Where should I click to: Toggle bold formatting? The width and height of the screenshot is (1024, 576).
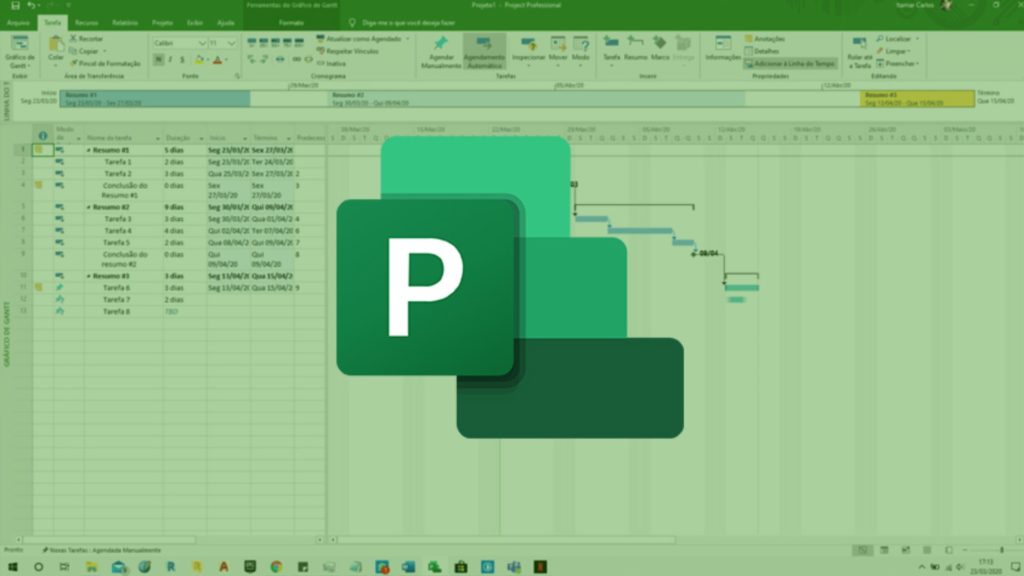coord(159,60)
